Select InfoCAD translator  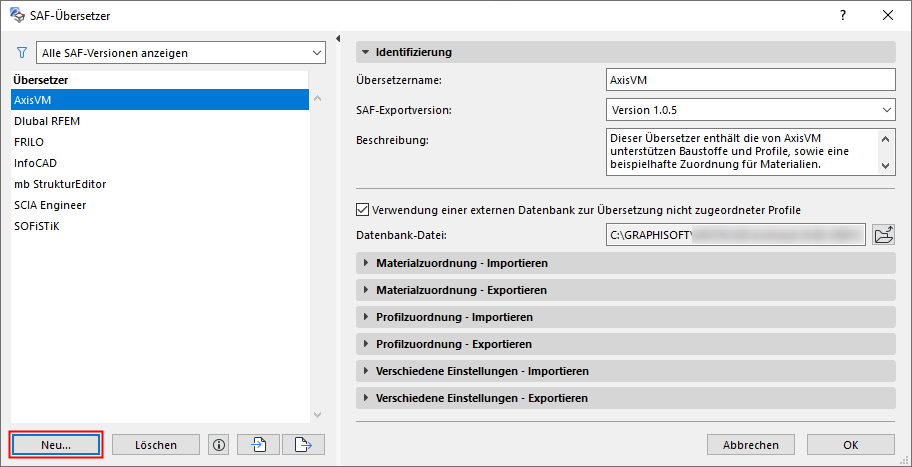click(160, 163)
